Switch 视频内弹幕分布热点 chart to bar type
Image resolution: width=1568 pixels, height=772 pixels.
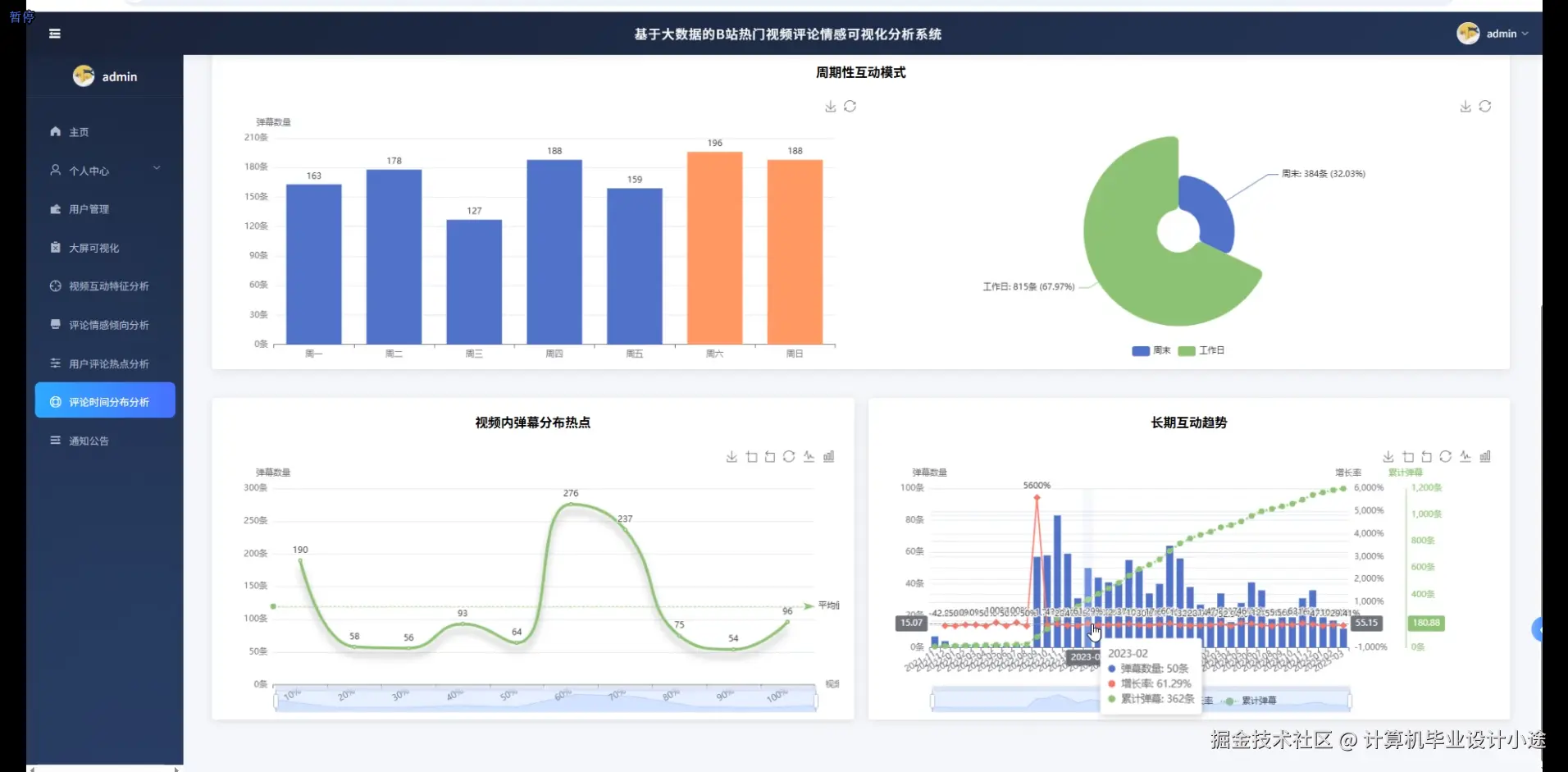click(x=829, y=457)
